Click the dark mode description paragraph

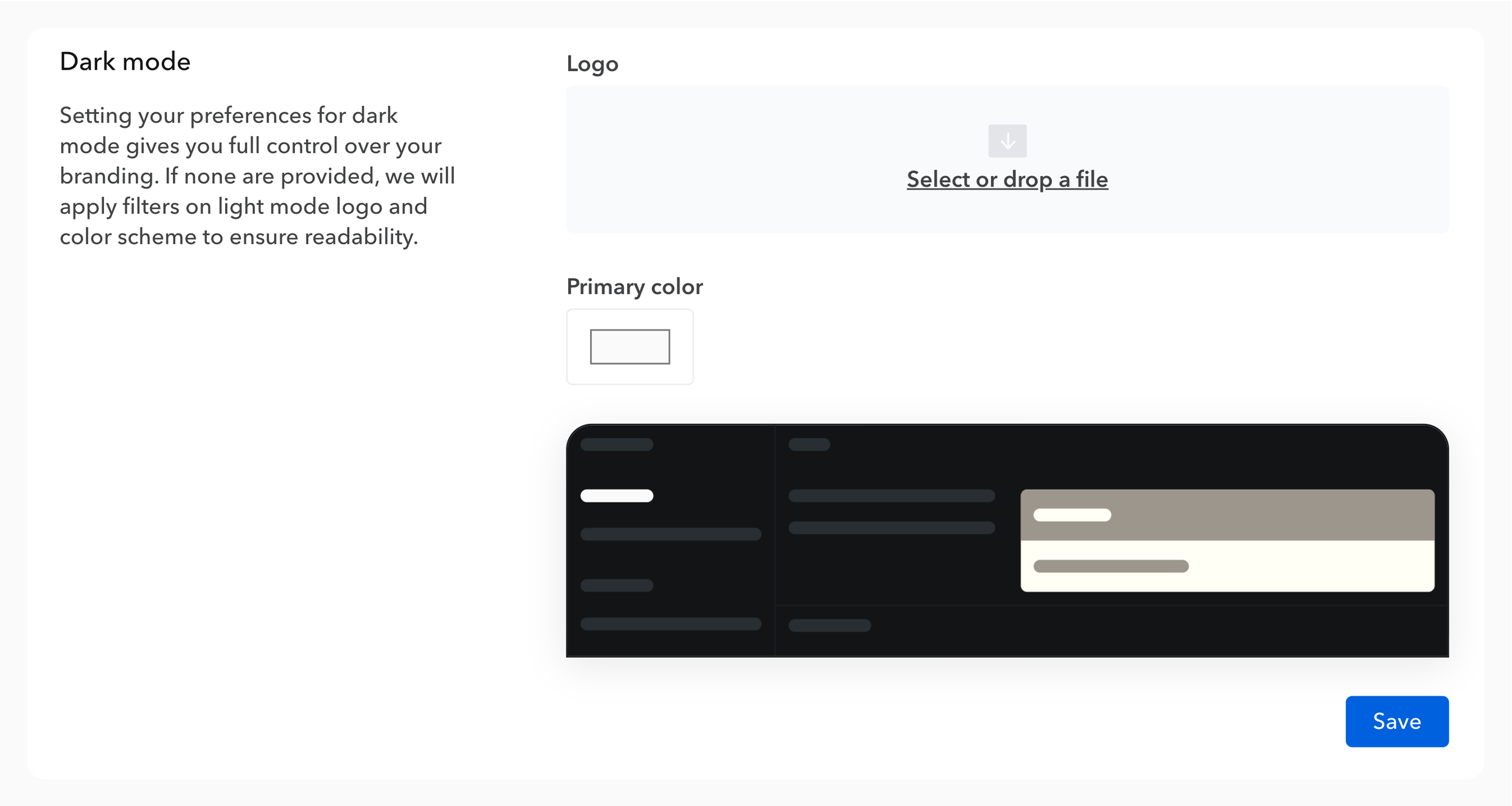coord(257,176)
